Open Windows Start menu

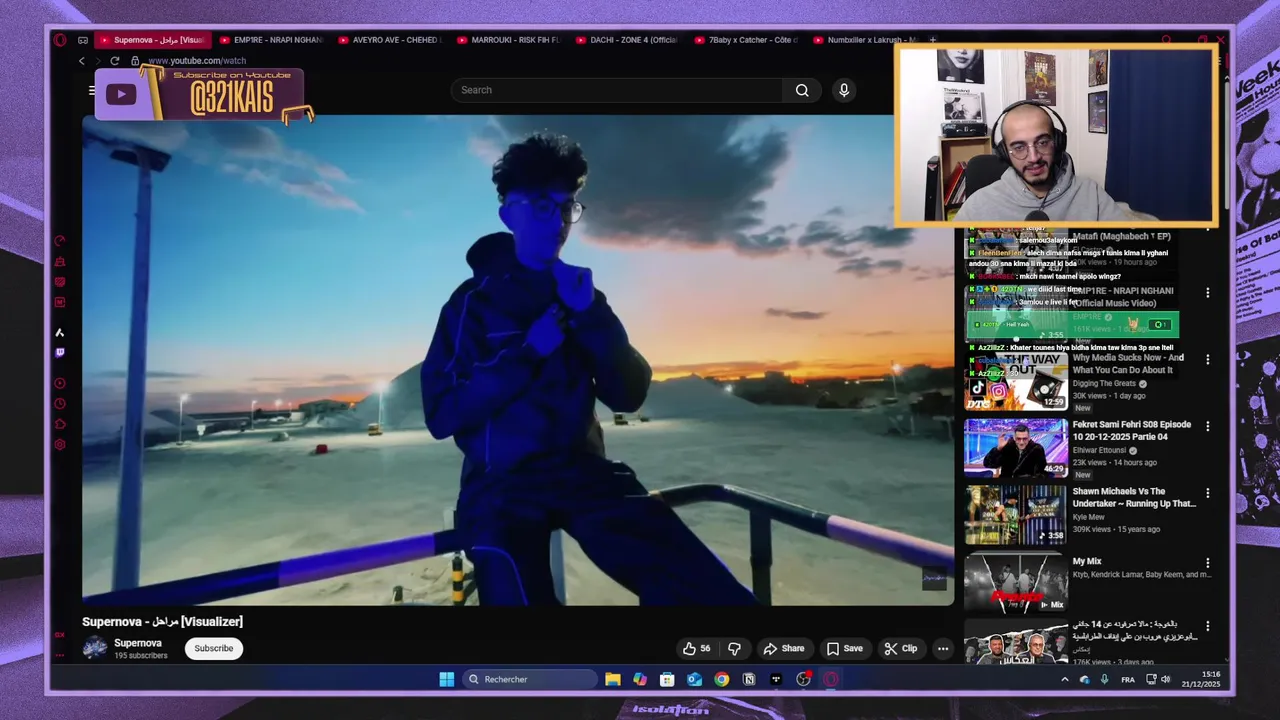tap(446, 679)
